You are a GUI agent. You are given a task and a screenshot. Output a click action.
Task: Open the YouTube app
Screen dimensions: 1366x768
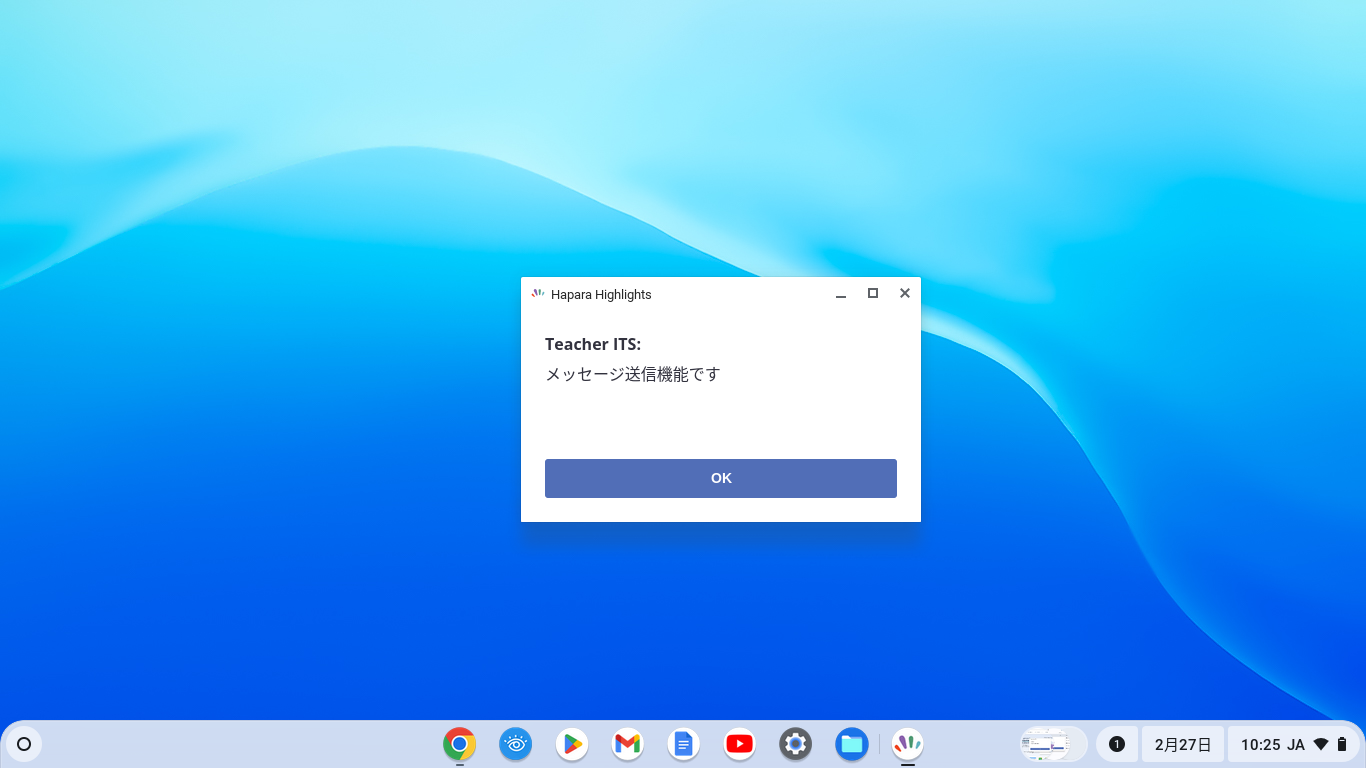click(x=740, y=744)
